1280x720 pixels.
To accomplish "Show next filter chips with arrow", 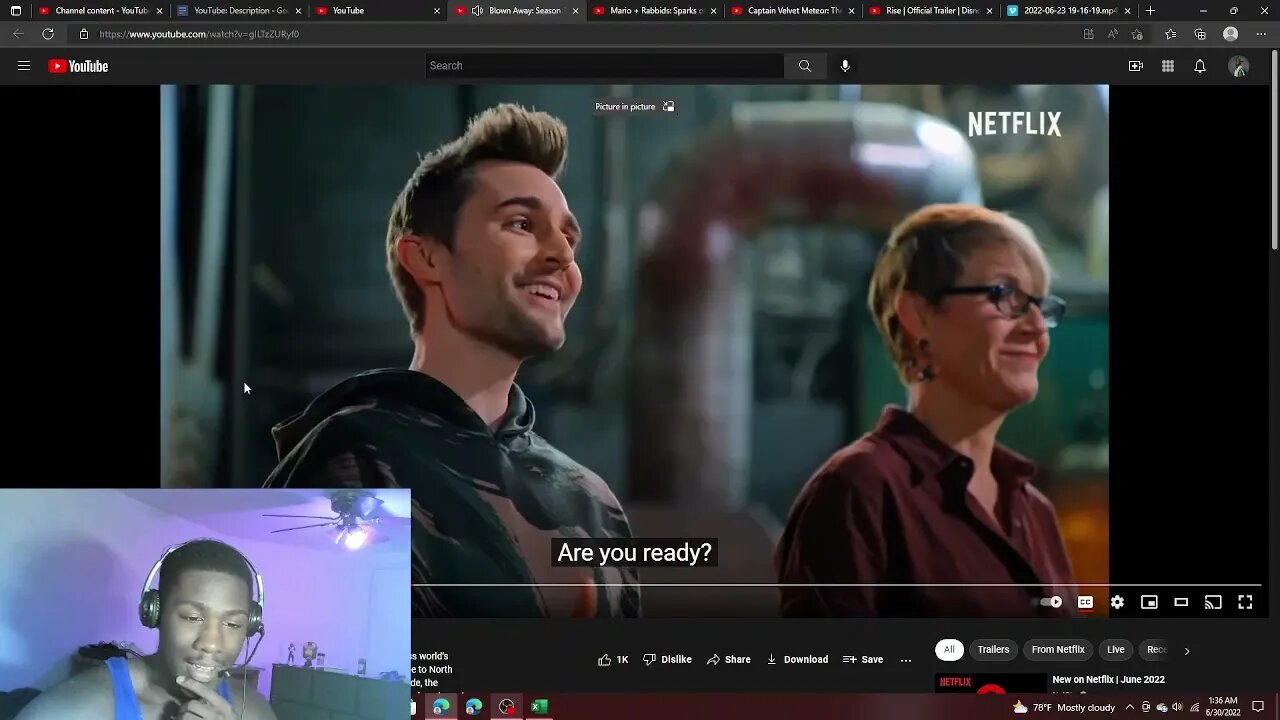I will click(x=1187, y=650).
